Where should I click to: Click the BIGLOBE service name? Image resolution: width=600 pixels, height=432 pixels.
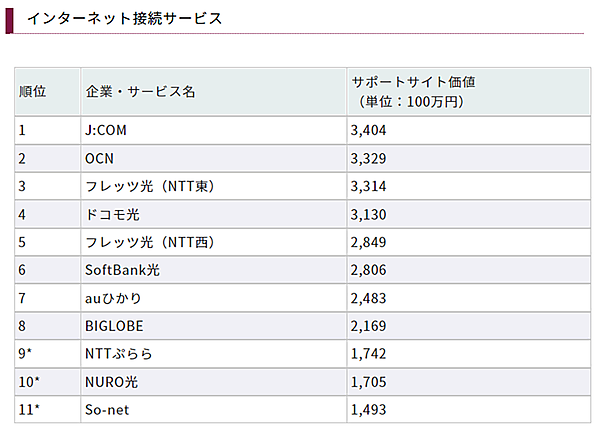(113, 326)
